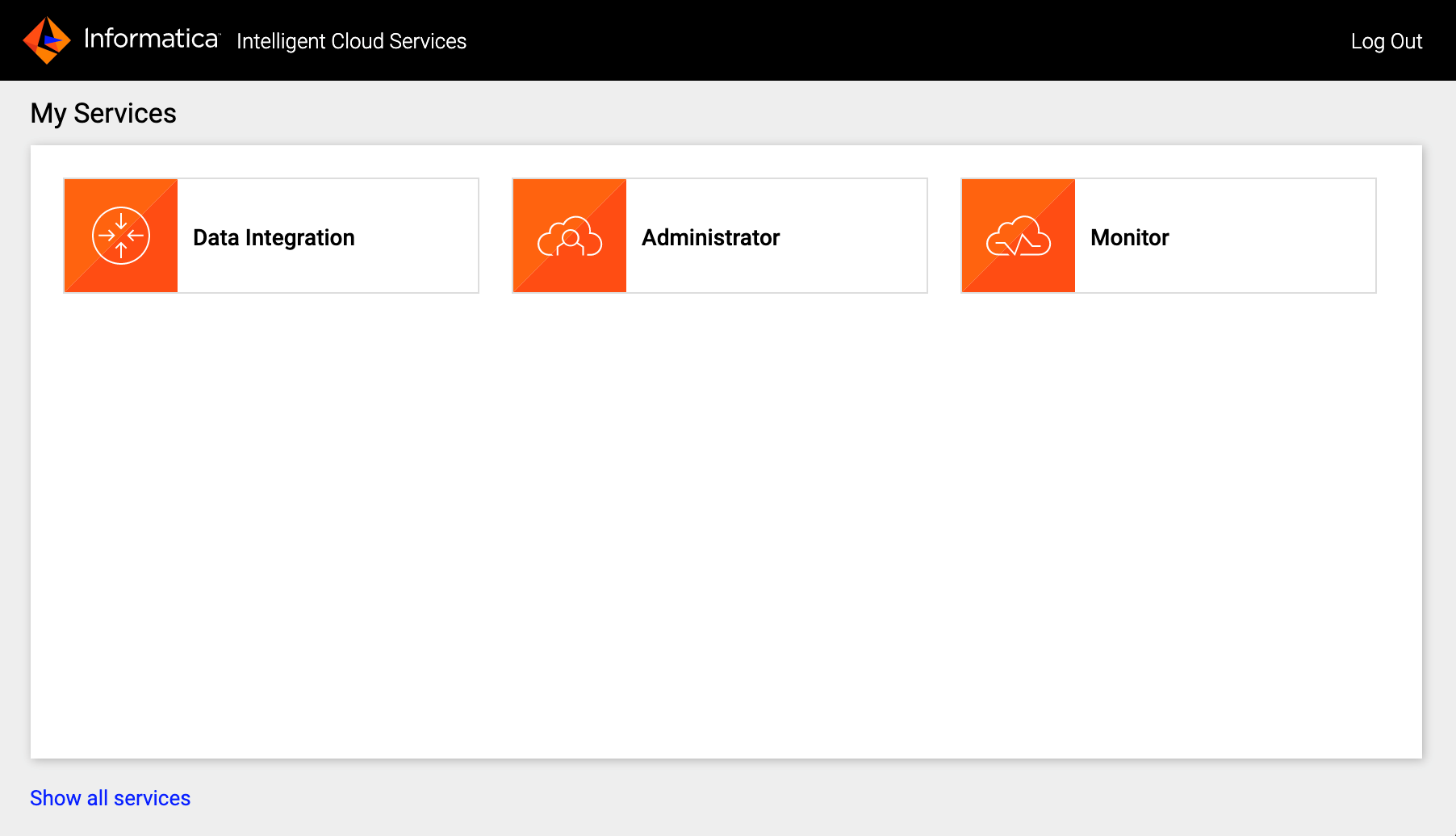Click the Informatica diamond logo icon
This screenshot has width=1456, height=836.
[x=47, y=40]
